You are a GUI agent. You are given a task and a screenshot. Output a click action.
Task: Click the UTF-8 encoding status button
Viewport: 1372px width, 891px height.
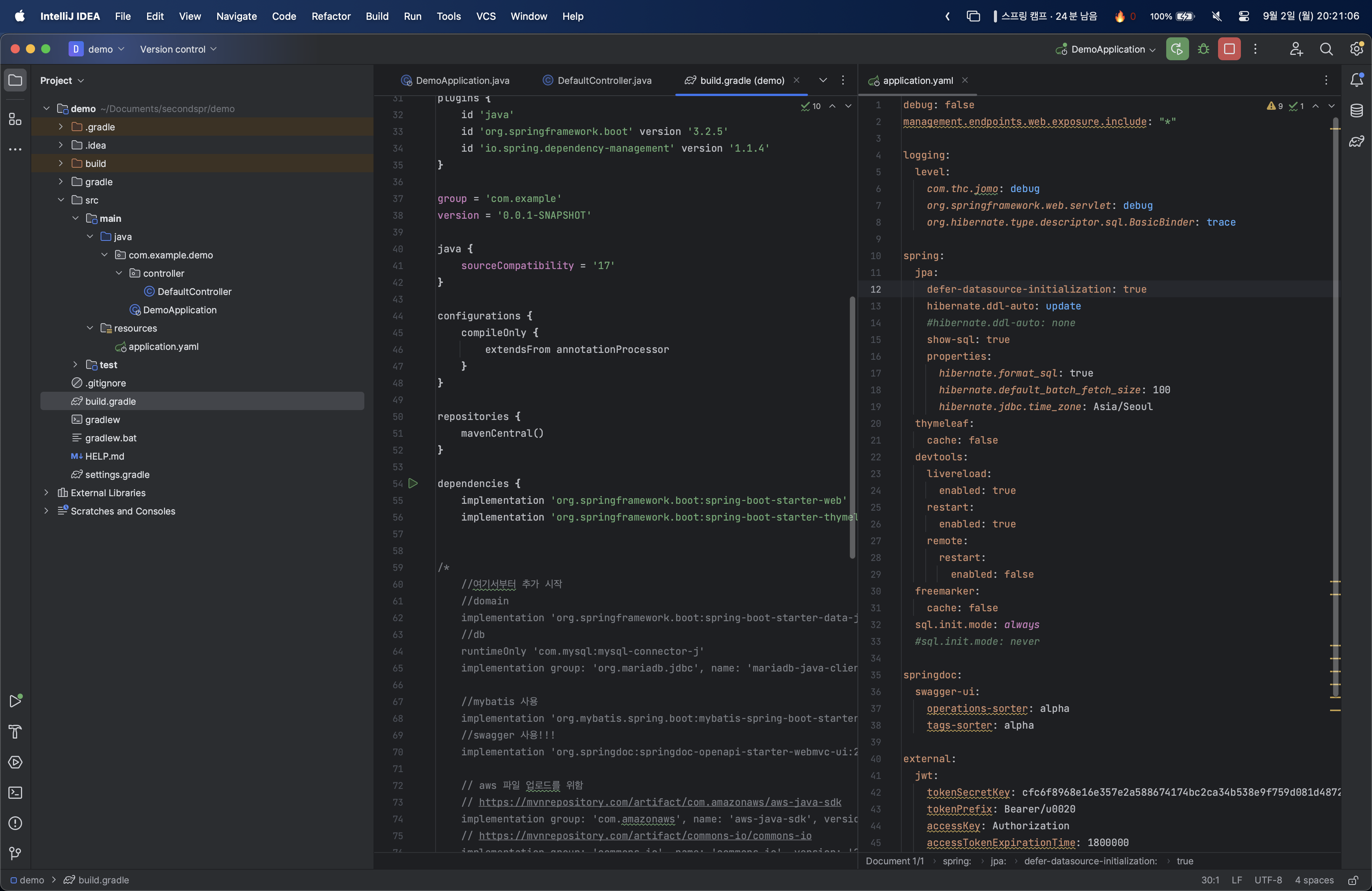click(x=1268, y=880)
